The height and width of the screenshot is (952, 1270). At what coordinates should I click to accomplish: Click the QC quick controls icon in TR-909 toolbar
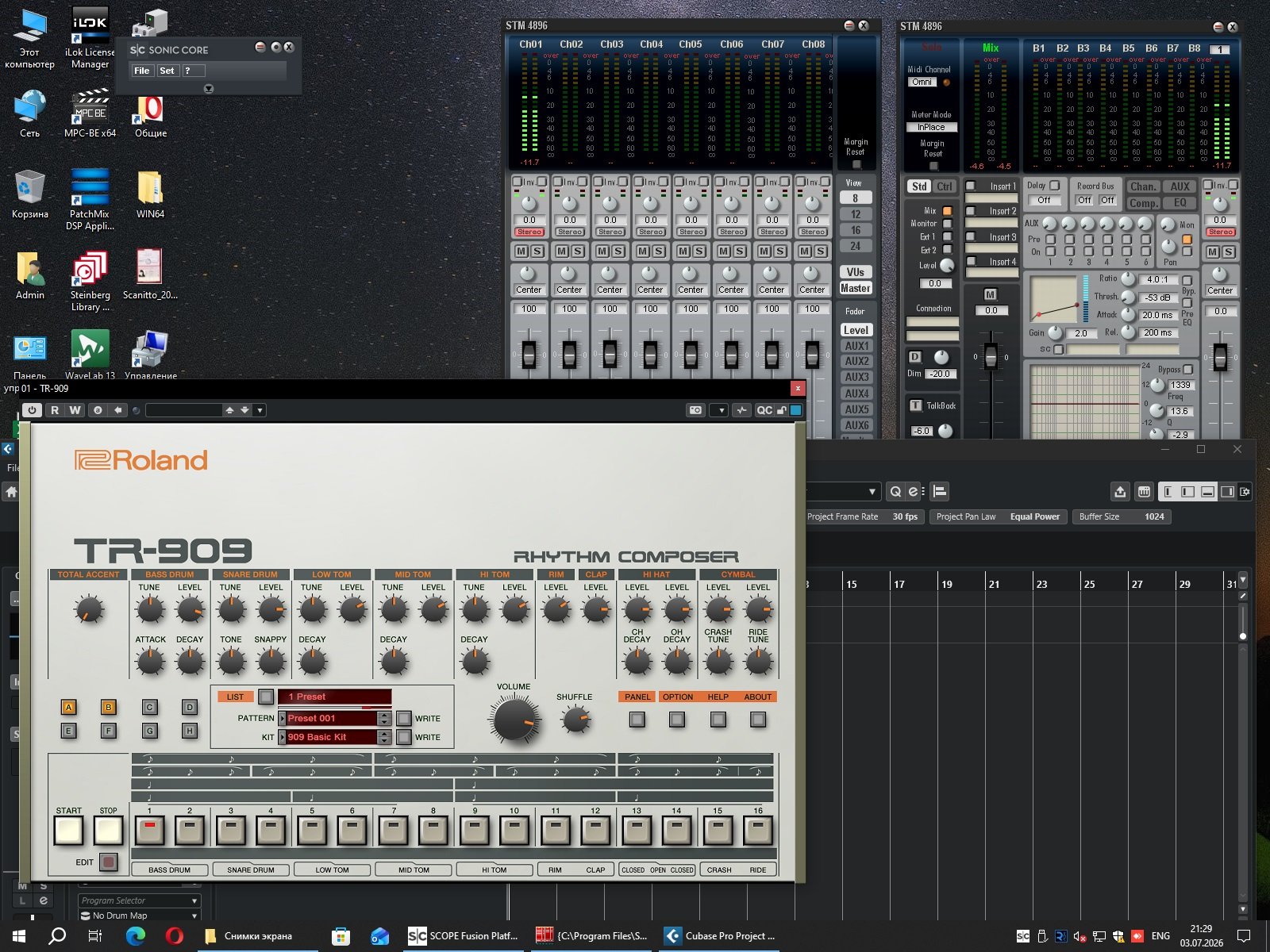coord(764,410)
